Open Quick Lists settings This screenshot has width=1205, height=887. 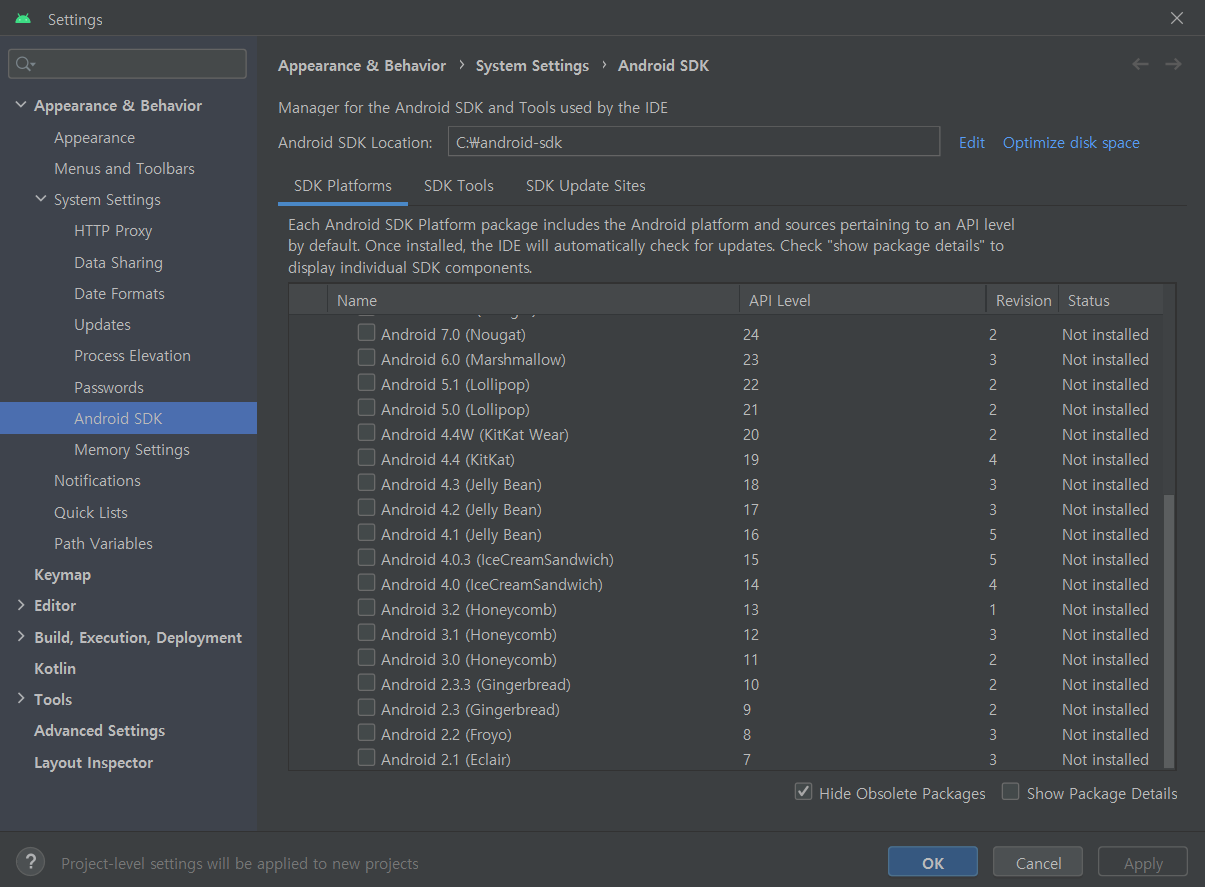tap(91, 513)
